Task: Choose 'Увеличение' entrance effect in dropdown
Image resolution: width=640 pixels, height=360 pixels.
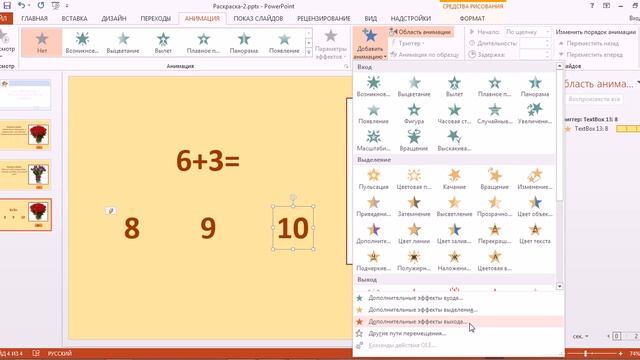Action: (535, 113)
